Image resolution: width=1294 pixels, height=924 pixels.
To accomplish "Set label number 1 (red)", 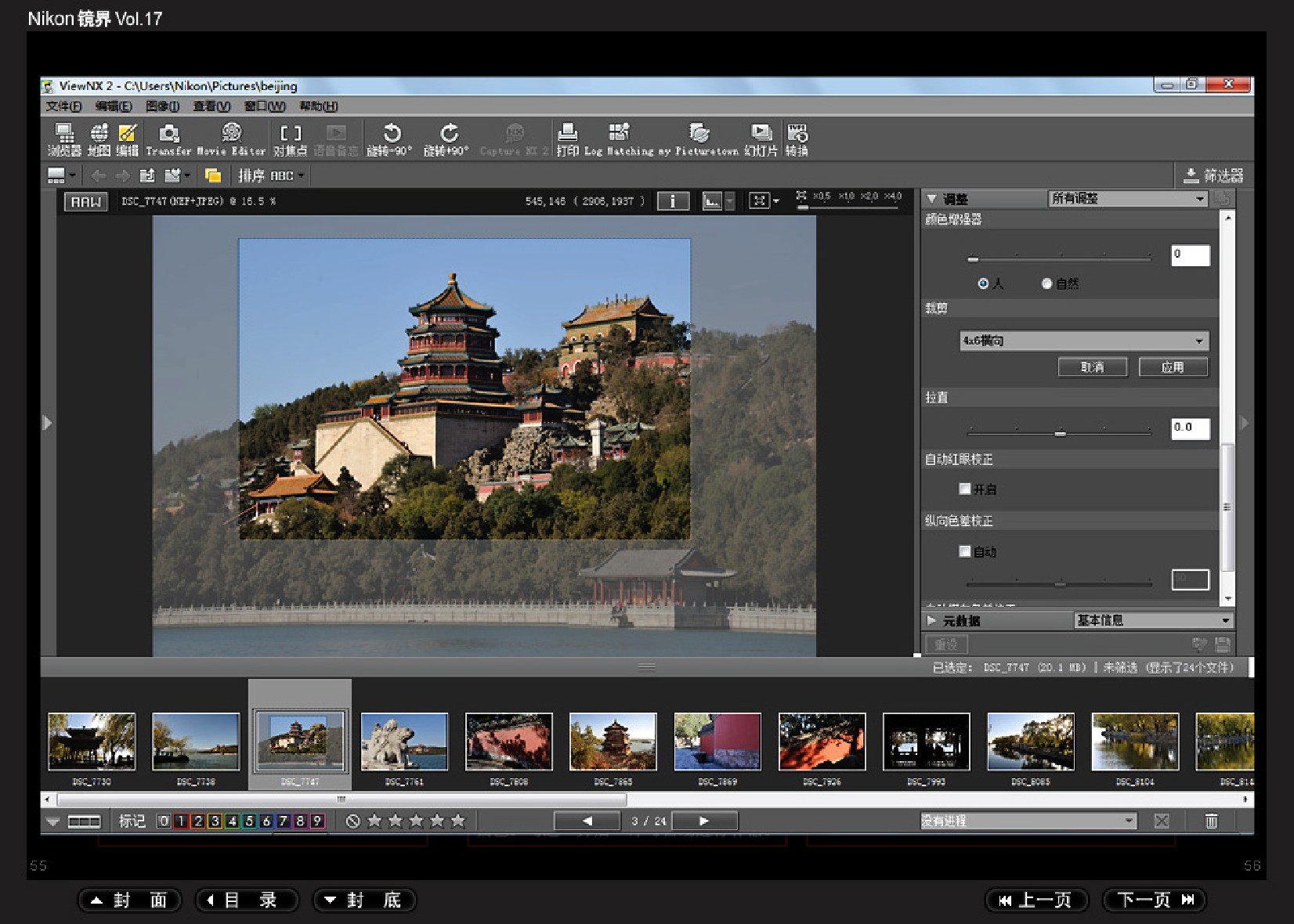I will [x=180, y=821].
